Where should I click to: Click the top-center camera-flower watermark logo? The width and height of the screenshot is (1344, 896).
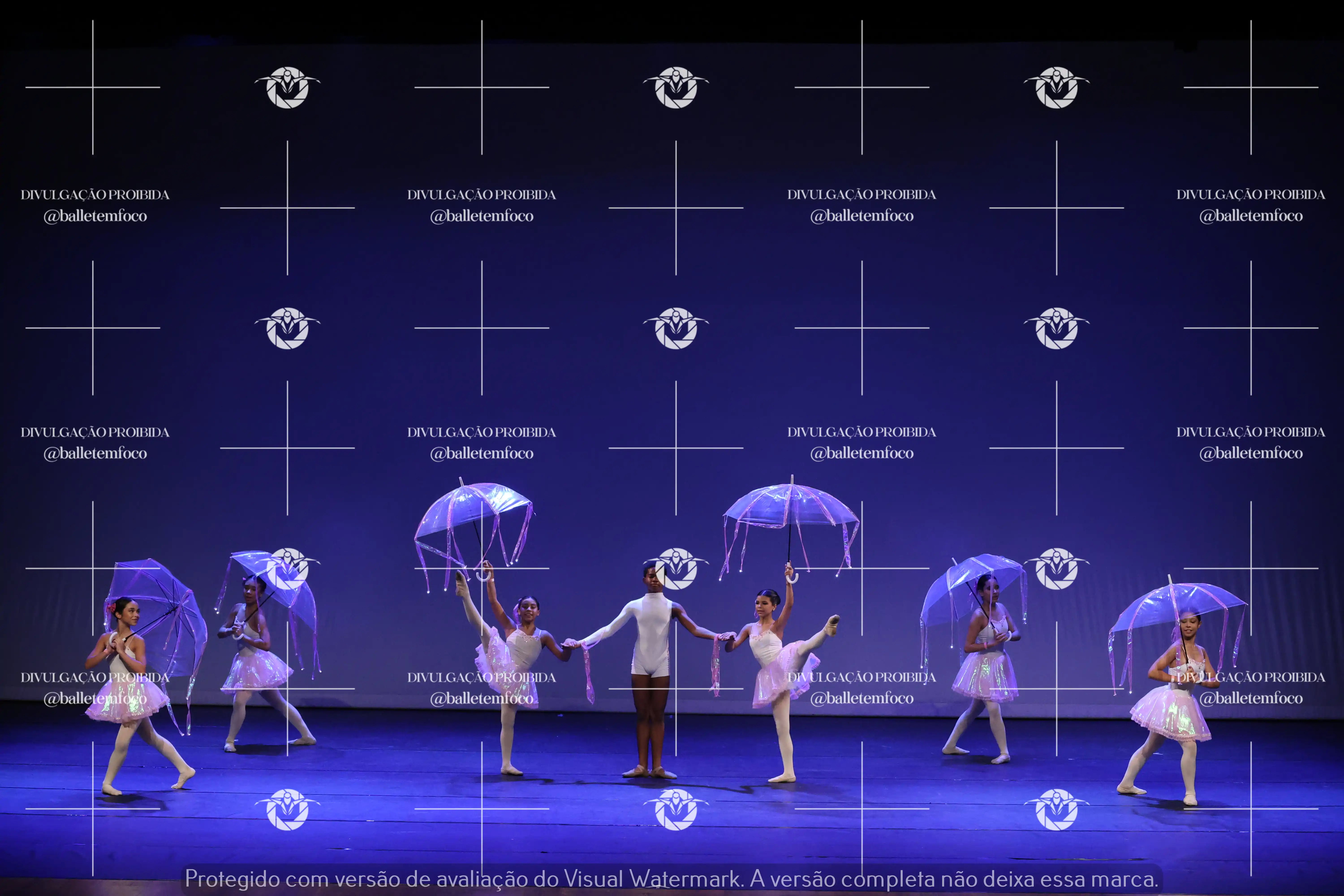676,87
